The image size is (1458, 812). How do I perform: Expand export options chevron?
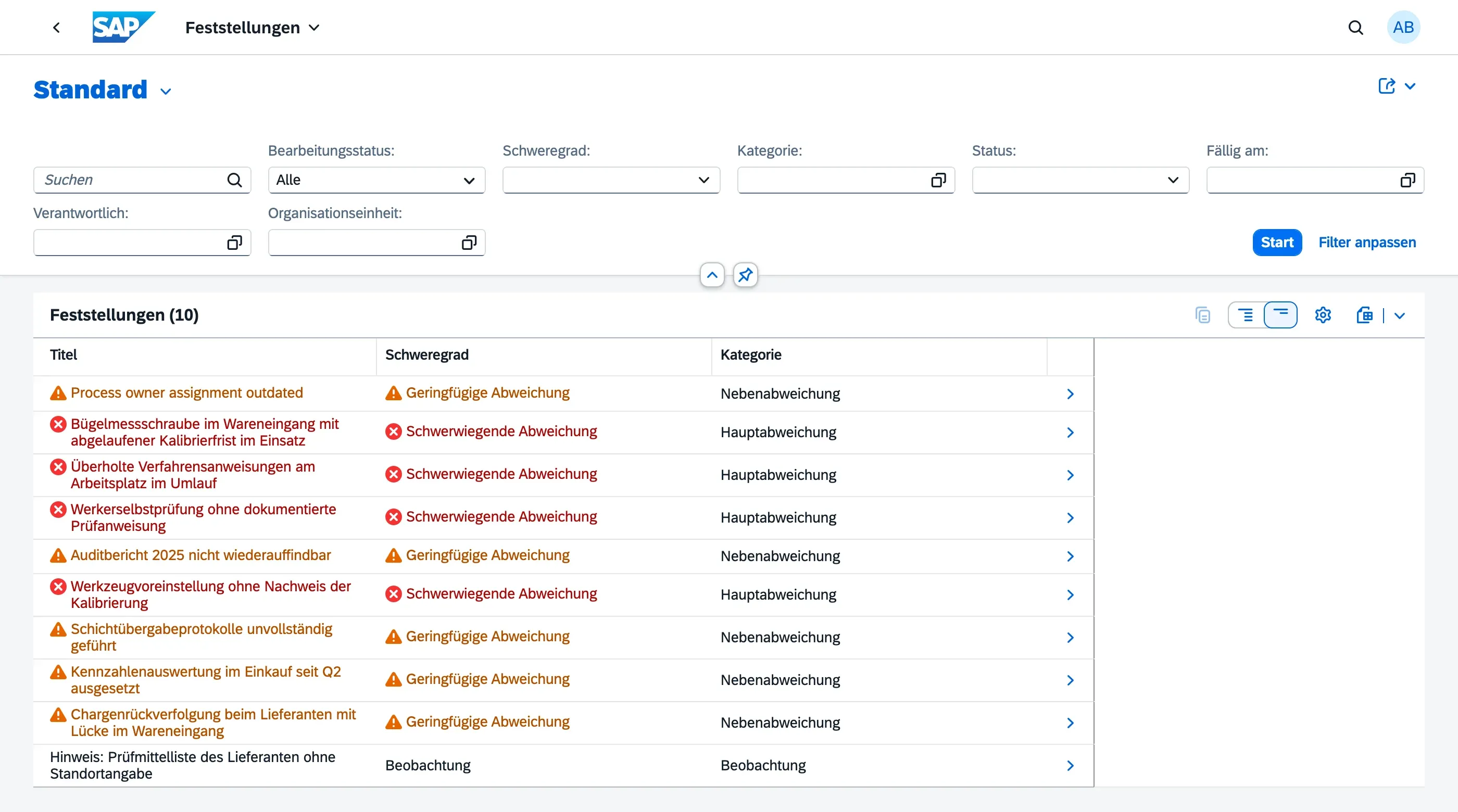(x=1399, y=316)
